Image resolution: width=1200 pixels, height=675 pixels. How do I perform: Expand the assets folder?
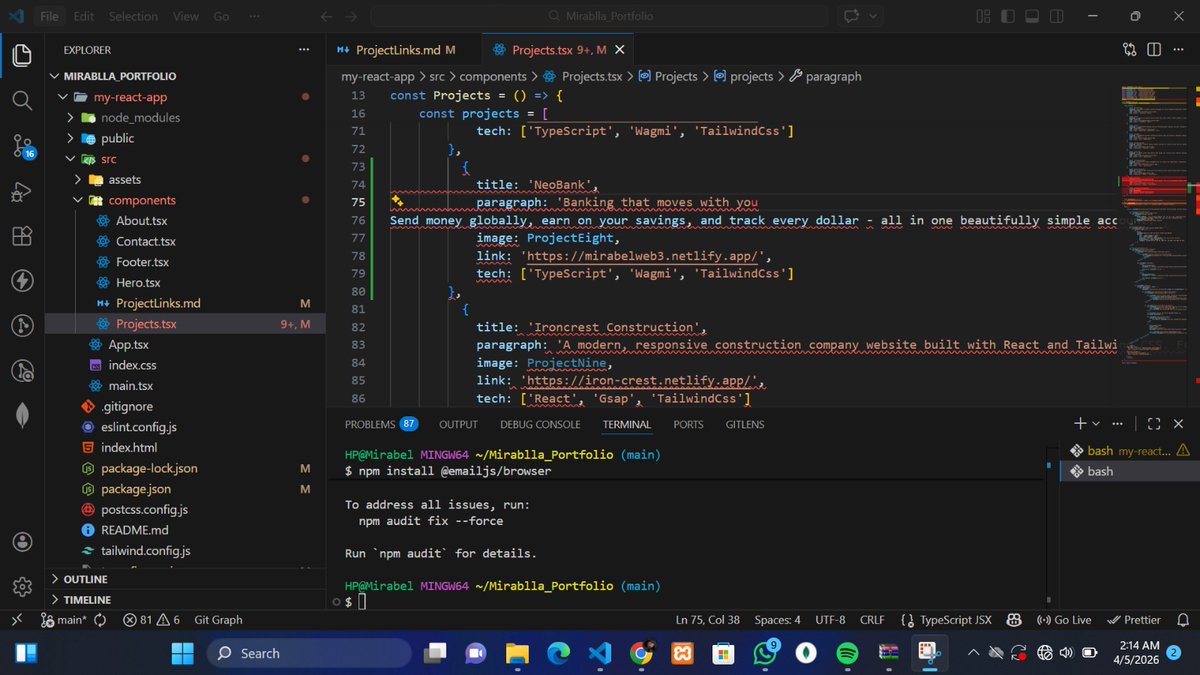coord(78,180)
